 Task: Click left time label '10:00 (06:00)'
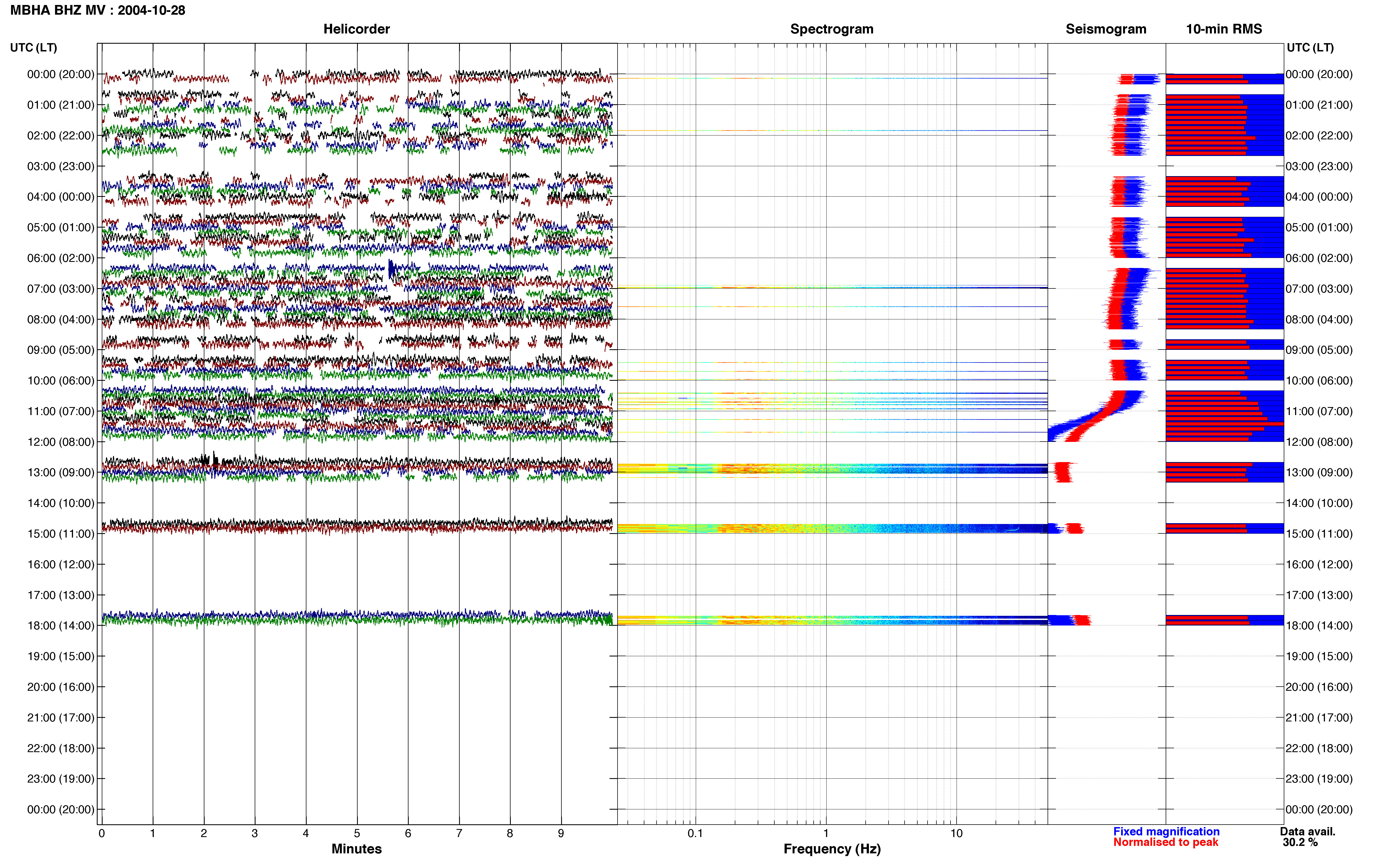click(x=61, y=380)
